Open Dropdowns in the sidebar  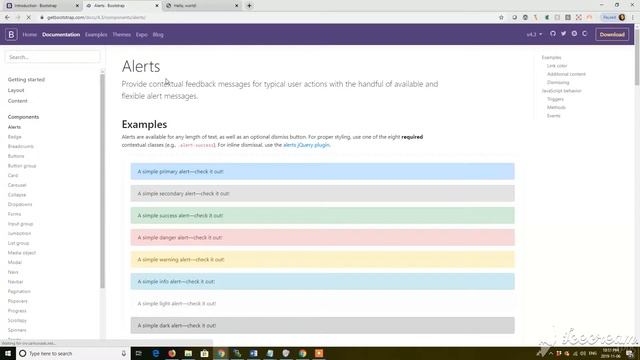click(20, 204)
